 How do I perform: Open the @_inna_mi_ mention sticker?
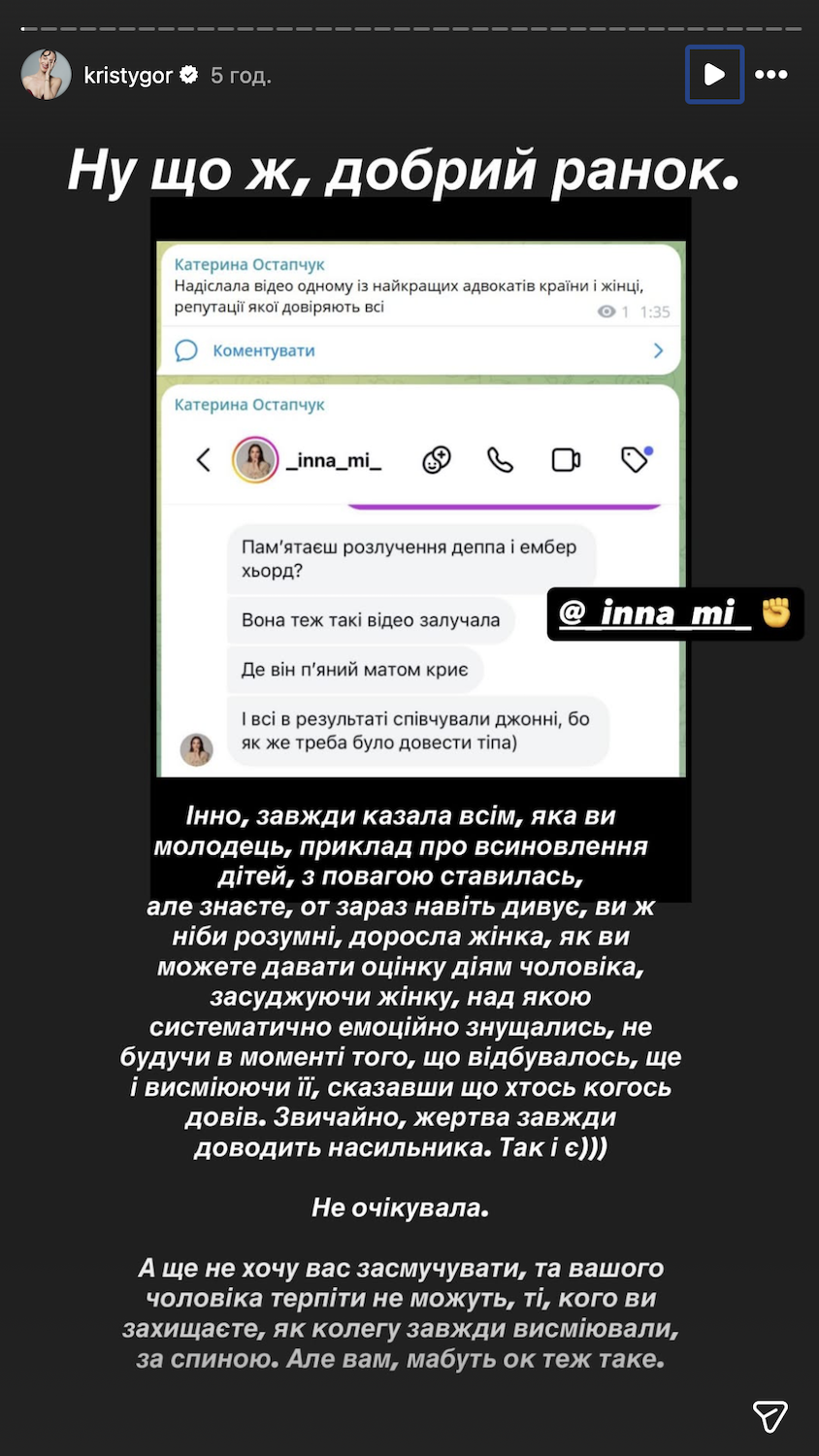675,613
